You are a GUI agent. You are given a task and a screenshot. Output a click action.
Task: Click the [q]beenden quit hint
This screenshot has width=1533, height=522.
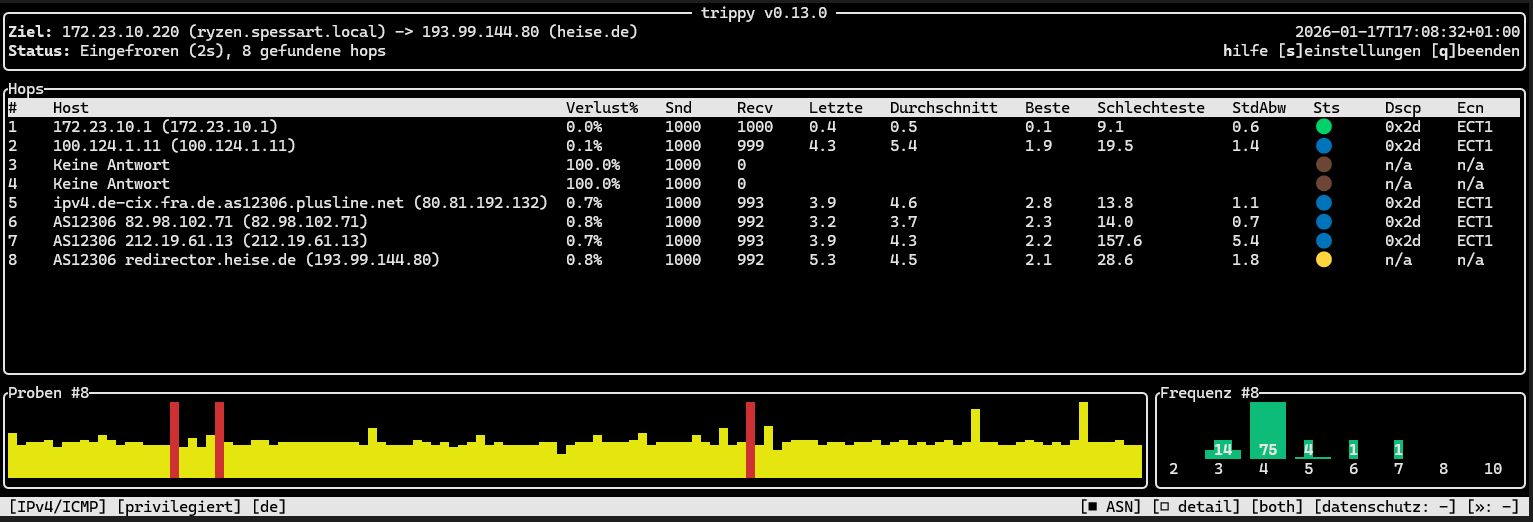pyautogui.click(x=1475, y=51)
